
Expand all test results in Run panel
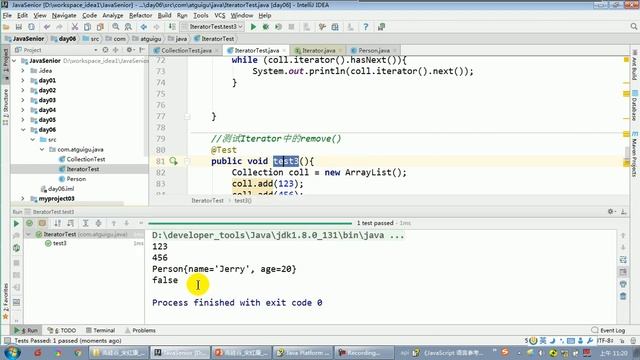coord(85,223)
